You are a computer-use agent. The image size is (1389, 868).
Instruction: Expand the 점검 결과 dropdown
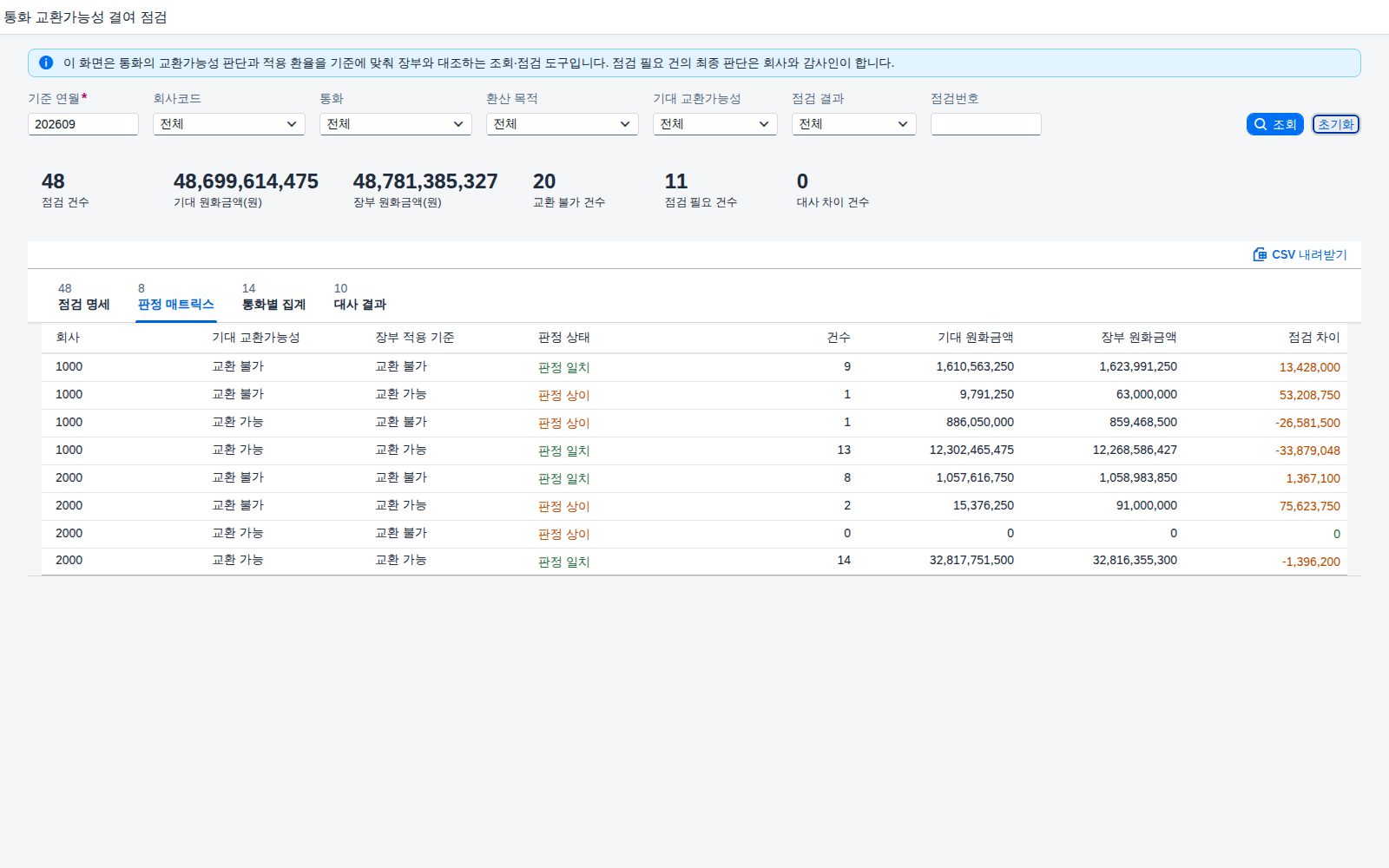tap(854, 124)
